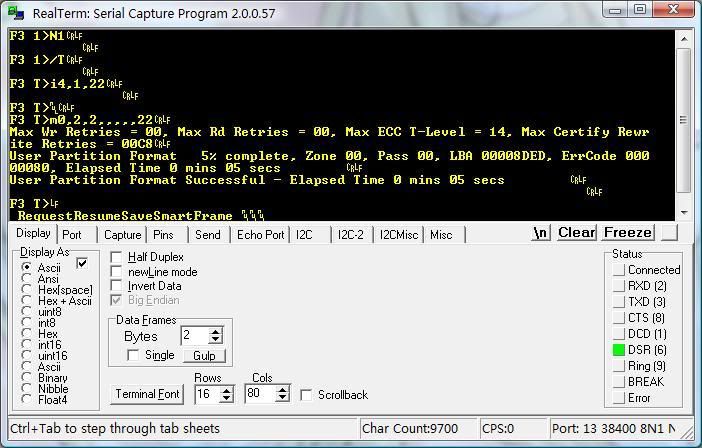Image resolution: width=702 pixels, height=448 pixels.
Task: Click the small blank button beside Freeze
Action: (669, 233)
